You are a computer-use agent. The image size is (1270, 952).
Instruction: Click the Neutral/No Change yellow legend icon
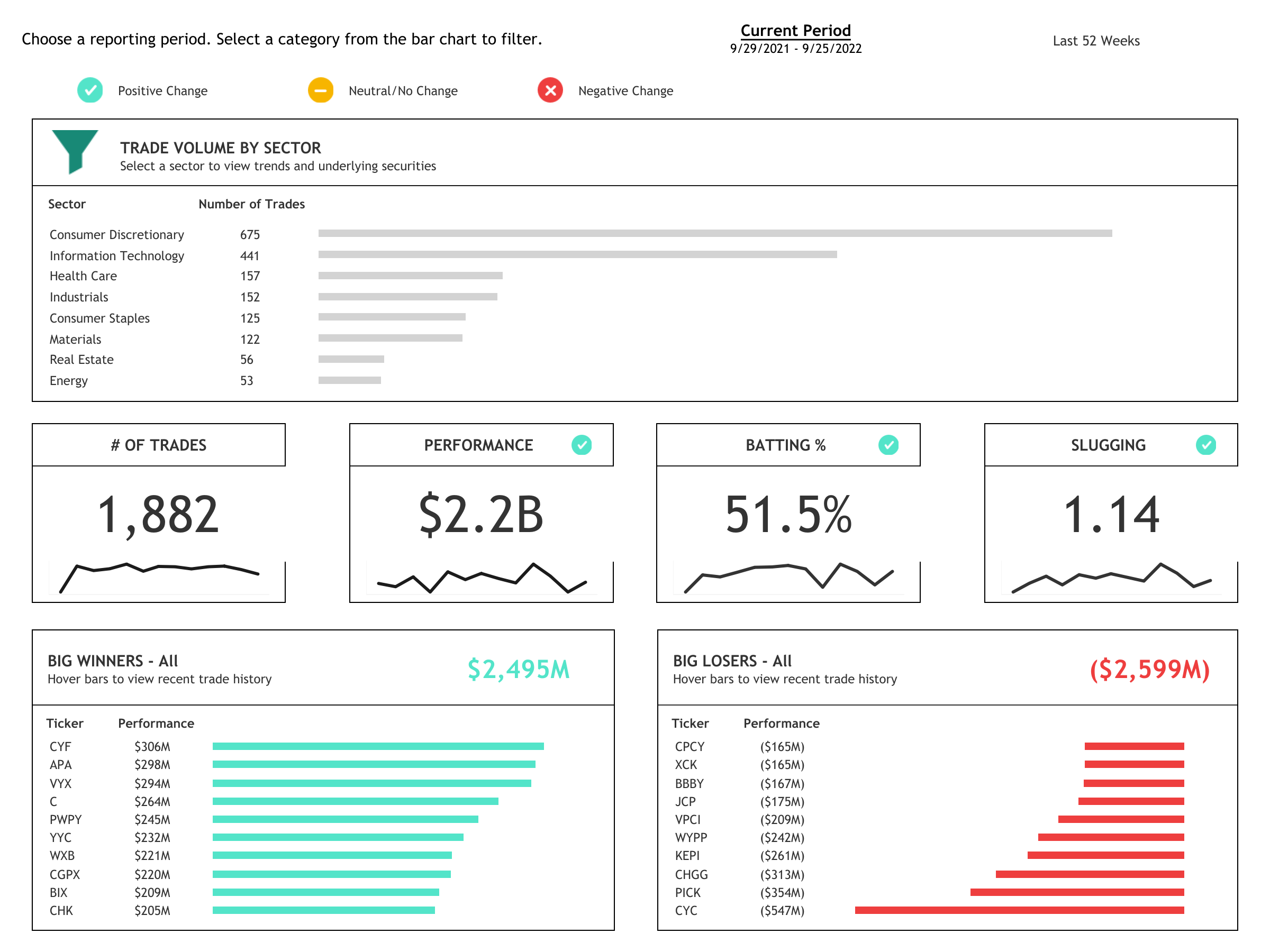pos(320,90)
